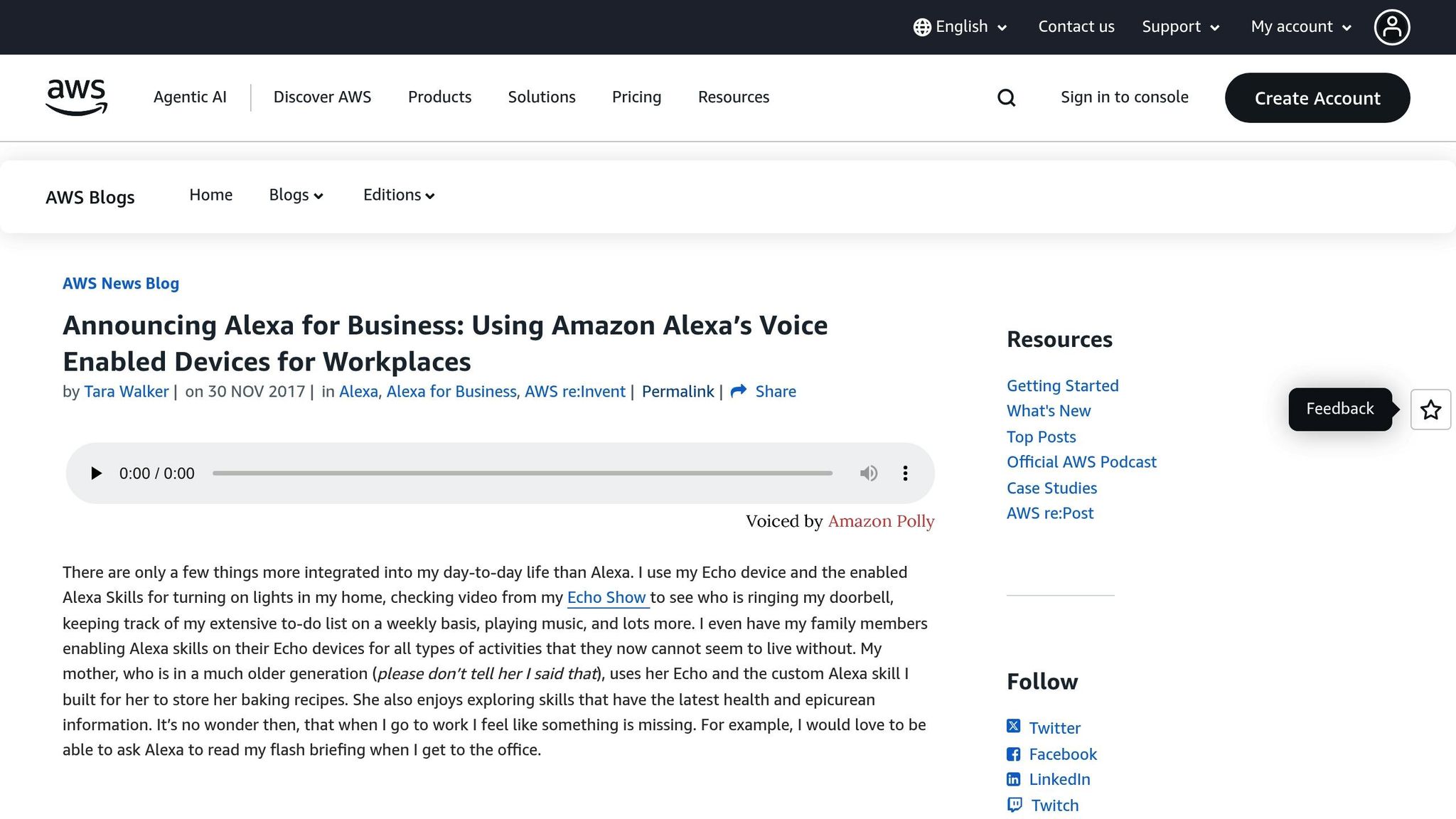1456x819 pixels.
Task: Click the Share arrow icon
Action: (739, 391)
